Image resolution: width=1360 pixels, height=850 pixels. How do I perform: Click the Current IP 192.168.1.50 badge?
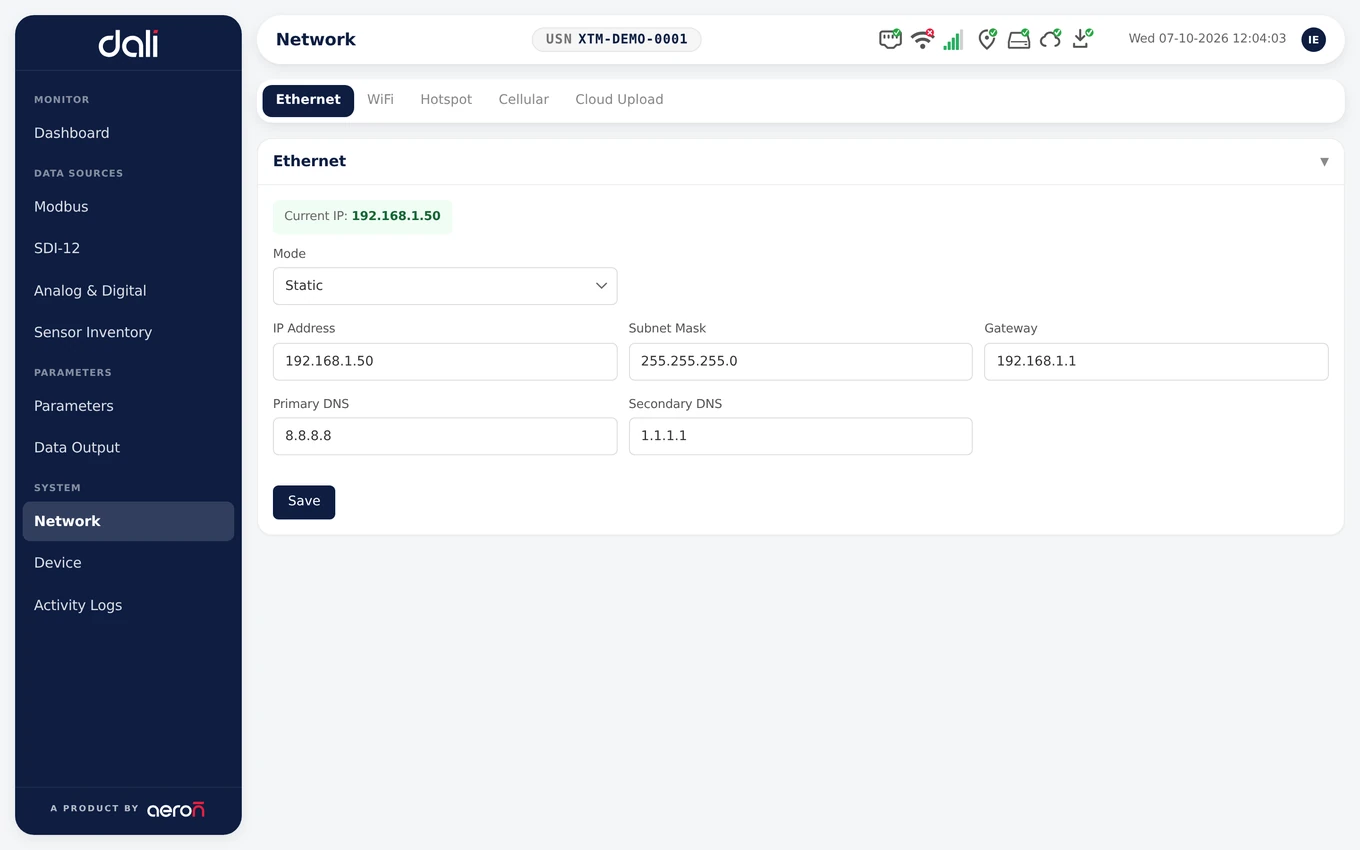click(362, 216)
